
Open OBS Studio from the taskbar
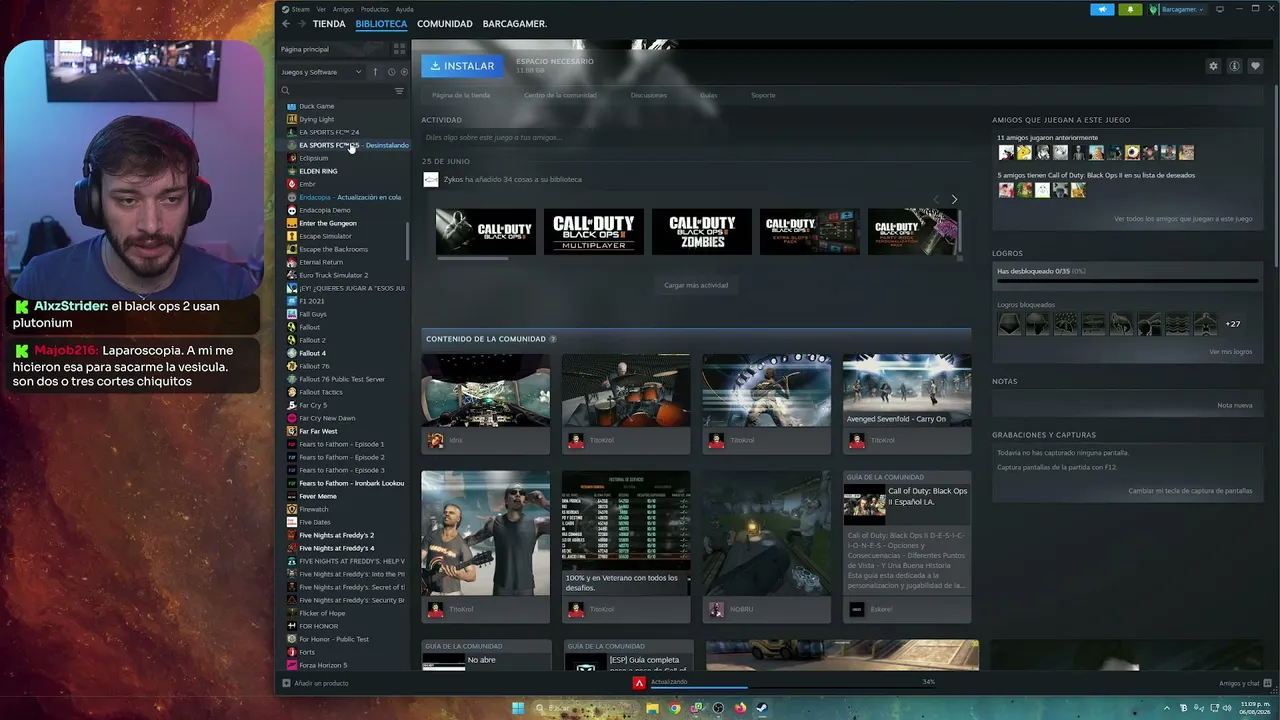point(718,708)
